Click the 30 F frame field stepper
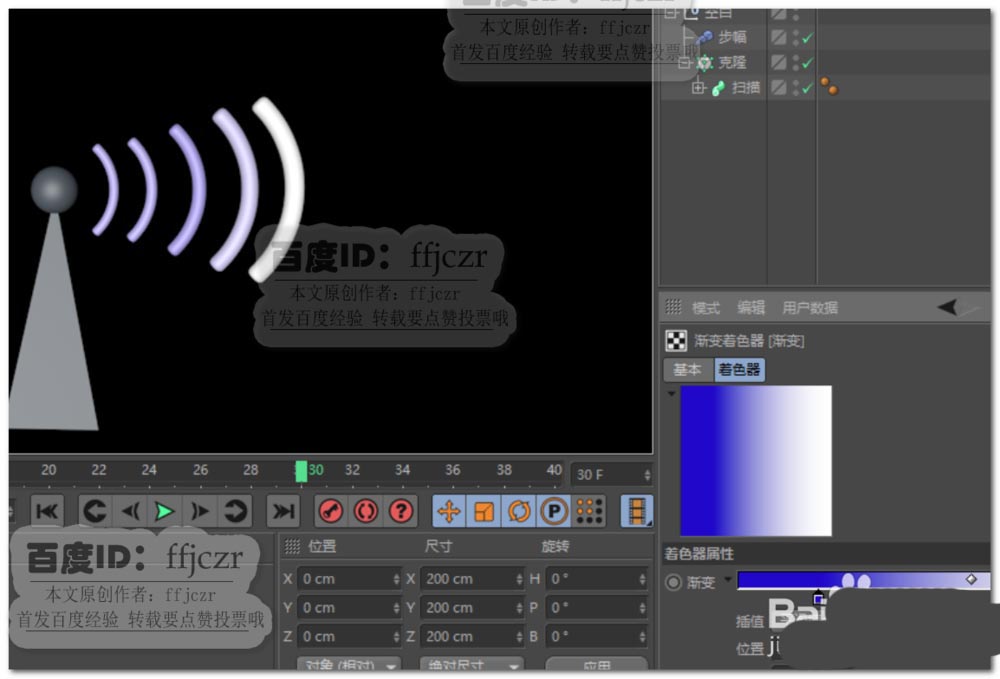The height and width of the screenshot is (679, 1000). [647, 474]
